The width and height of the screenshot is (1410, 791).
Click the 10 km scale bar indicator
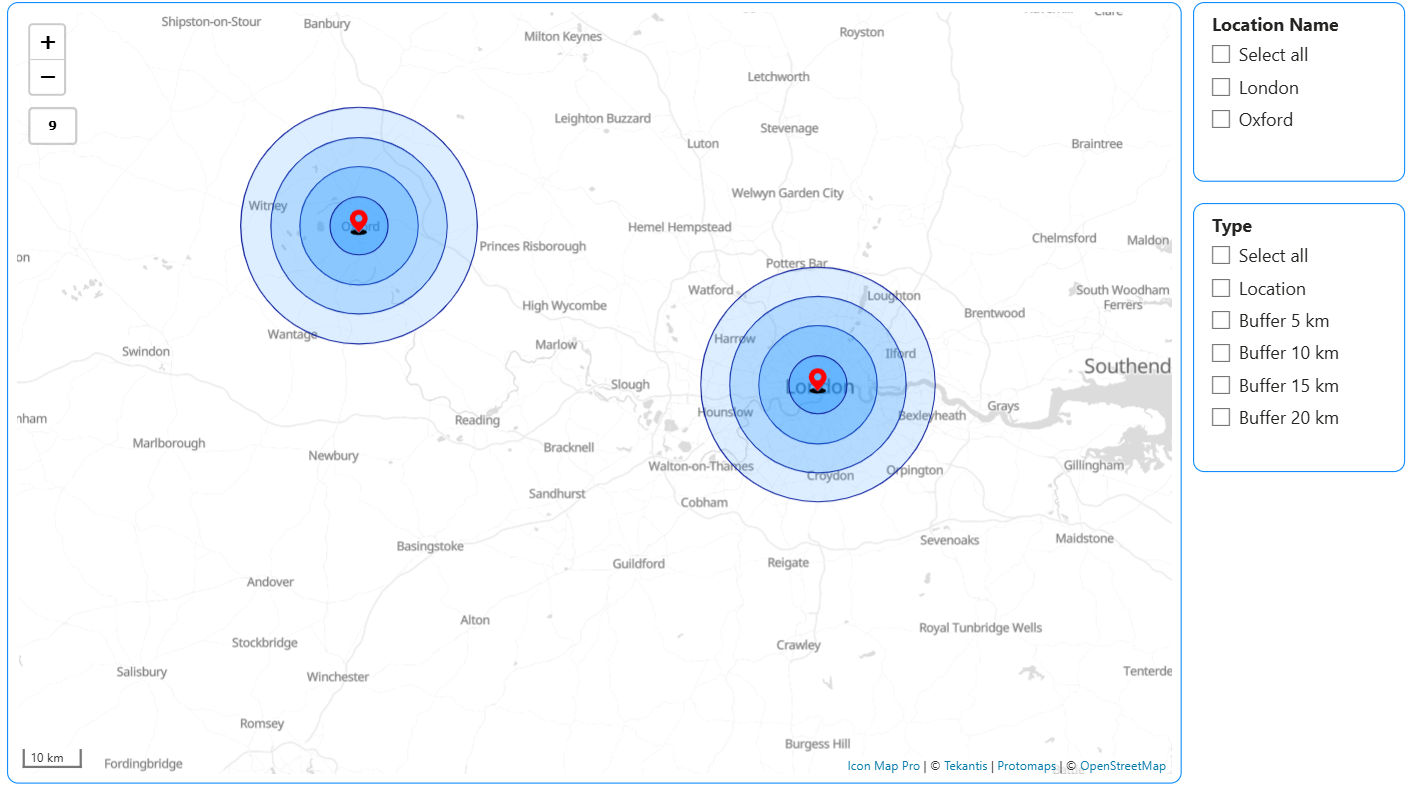[x=50, y=757]
